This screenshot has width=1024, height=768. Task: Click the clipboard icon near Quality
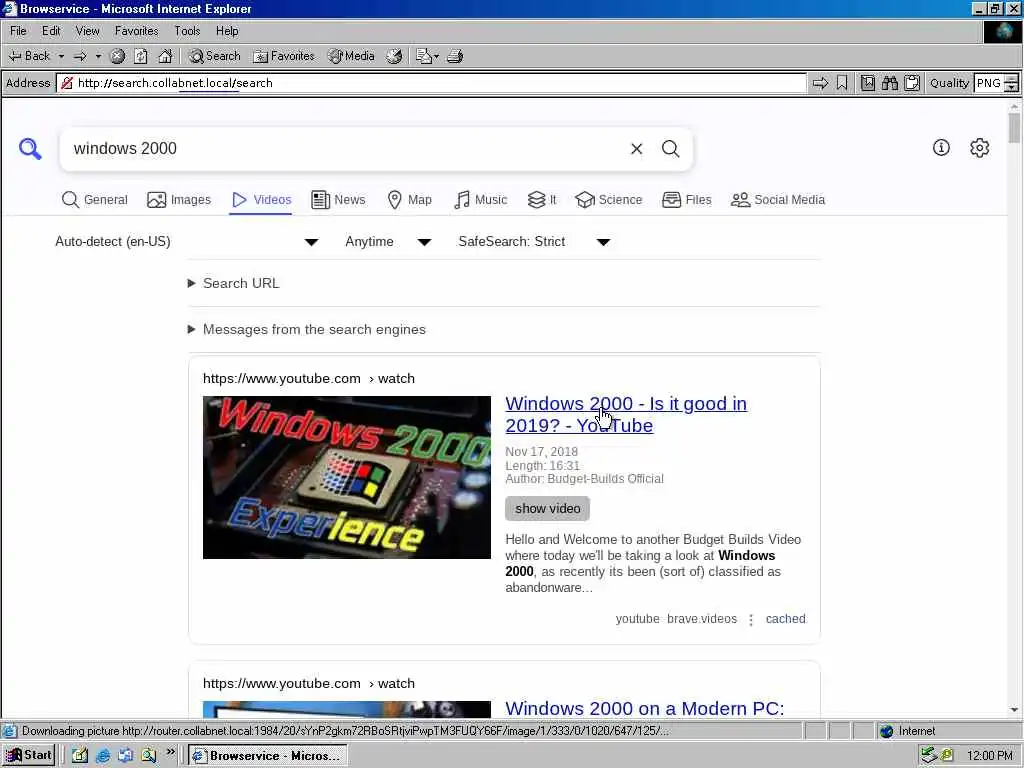(x=912, y=83)
